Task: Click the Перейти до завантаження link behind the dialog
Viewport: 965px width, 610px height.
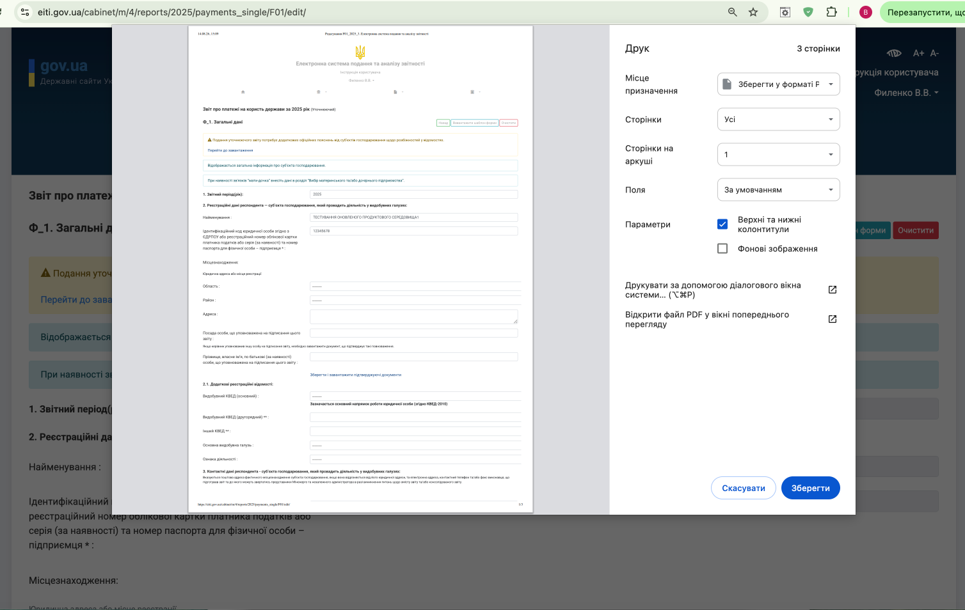Action: [x=76, y=300]
